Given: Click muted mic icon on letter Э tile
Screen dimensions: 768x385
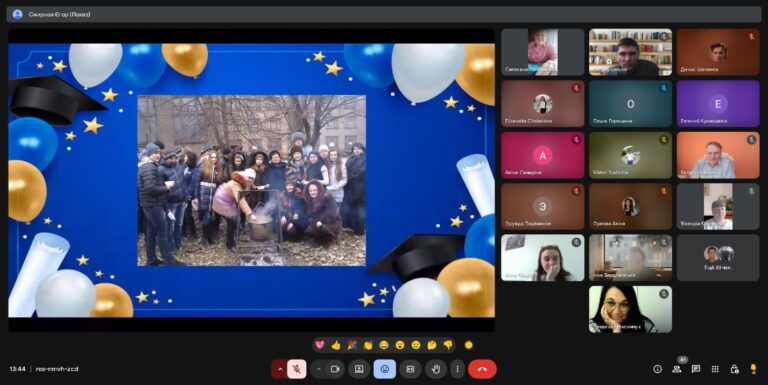Looking at the screenshot, I should [576, 192].
